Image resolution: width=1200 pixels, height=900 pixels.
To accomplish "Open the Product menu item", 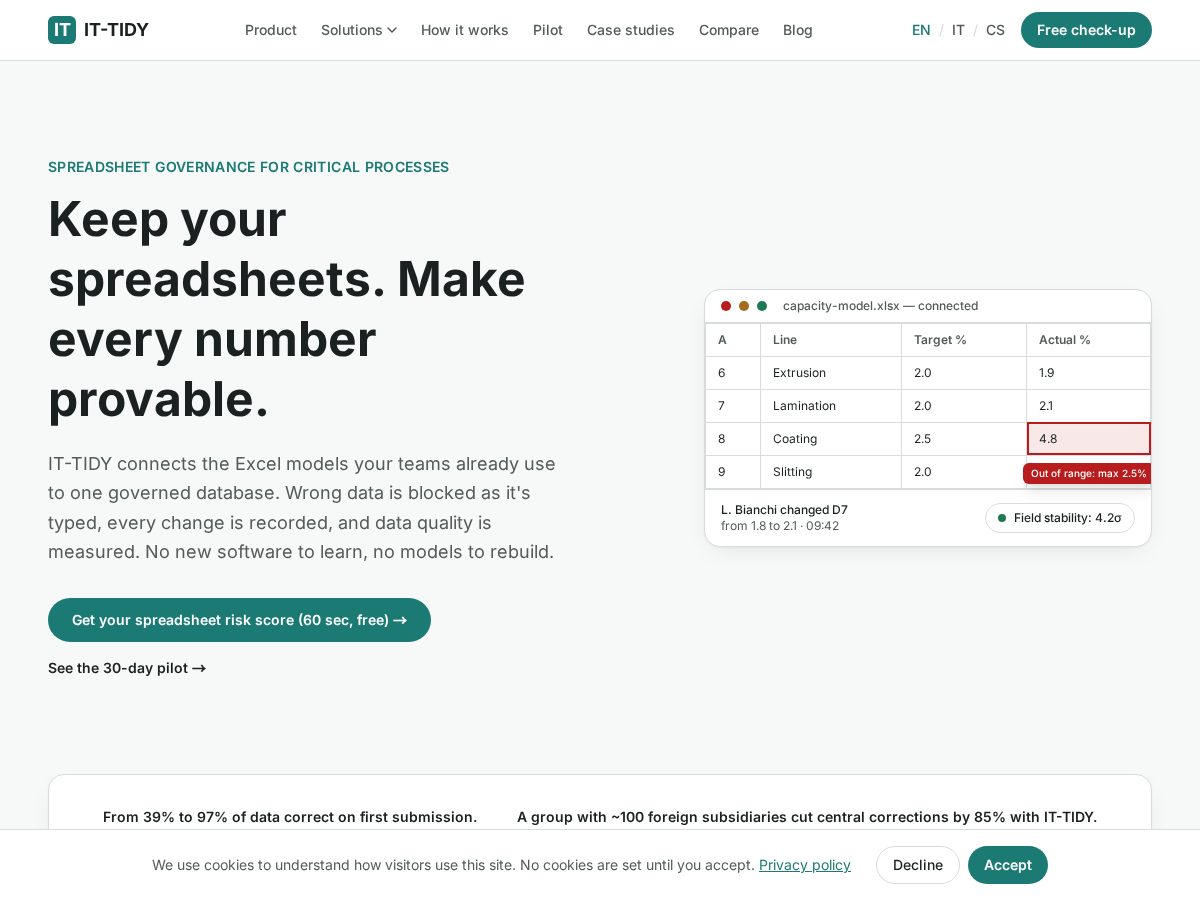I will [271, 30].
